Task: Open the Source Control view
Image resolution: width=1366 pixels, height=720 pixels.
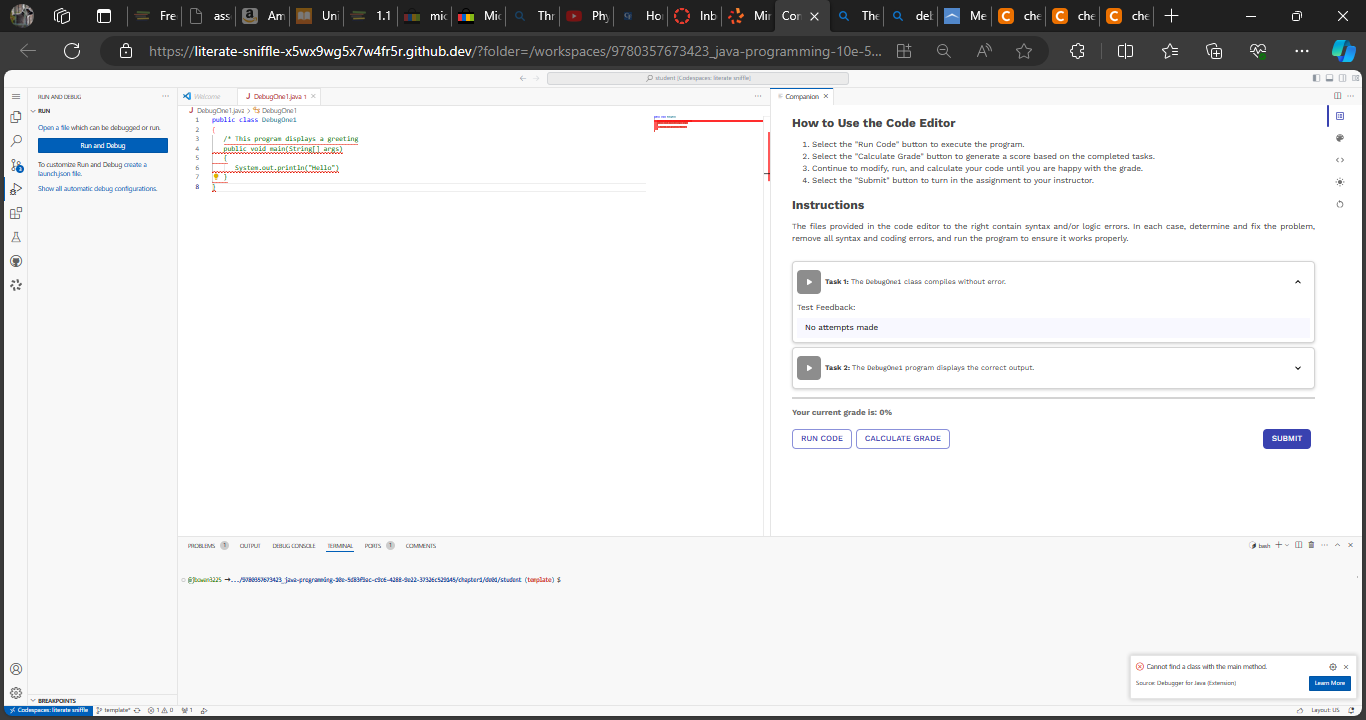Action: (16, 165)
